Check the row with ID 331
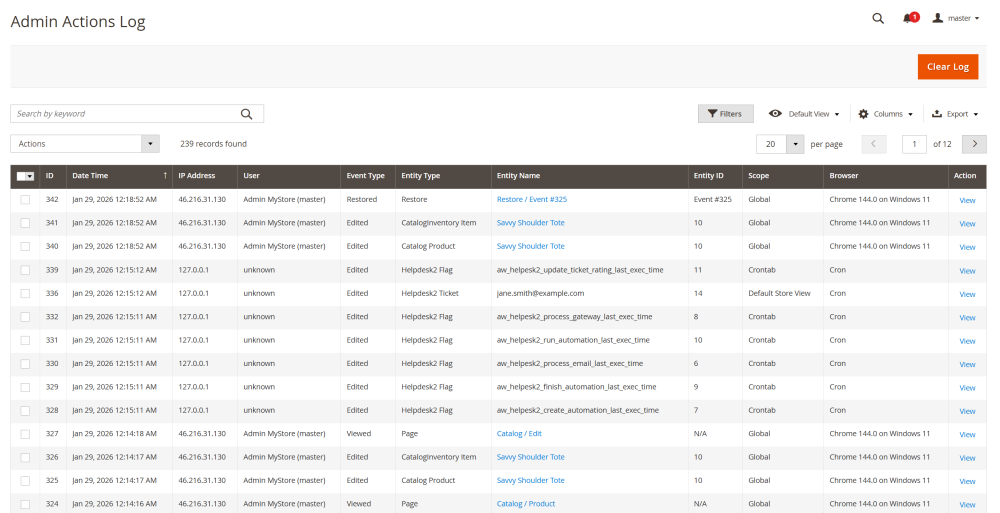Image resolution: width=1000 pixels, height=513 pixels. 25,340
